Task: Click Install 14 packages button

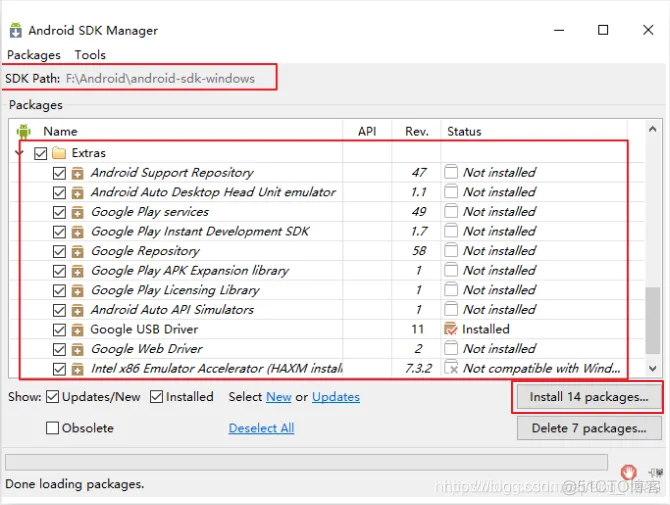Action: point(588,397)
